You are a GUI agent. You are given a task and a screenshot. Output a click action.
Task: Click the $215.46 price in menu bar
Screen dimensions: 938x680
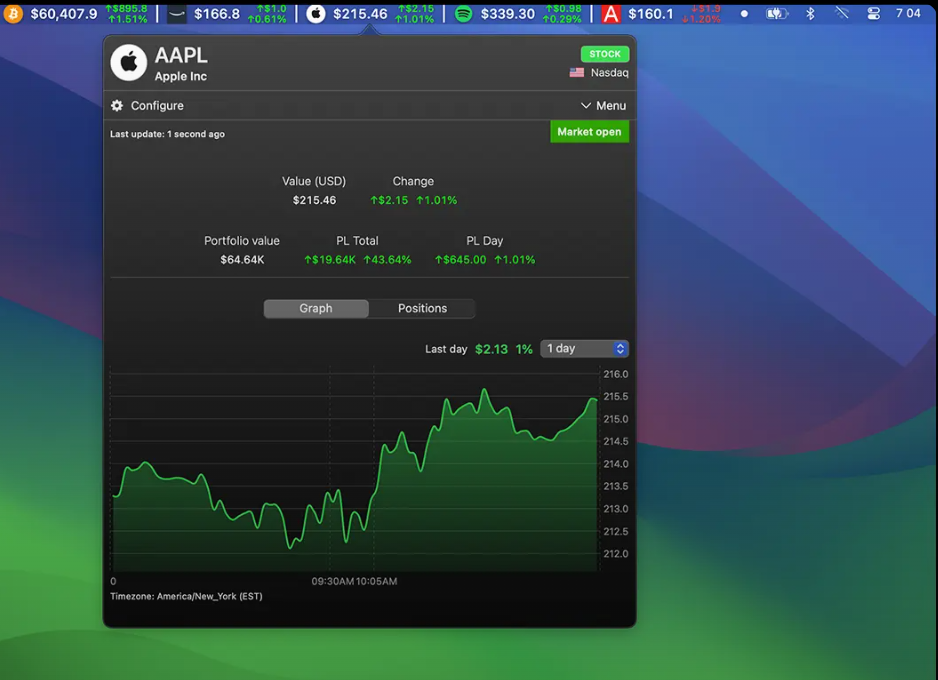coord(360,14)
